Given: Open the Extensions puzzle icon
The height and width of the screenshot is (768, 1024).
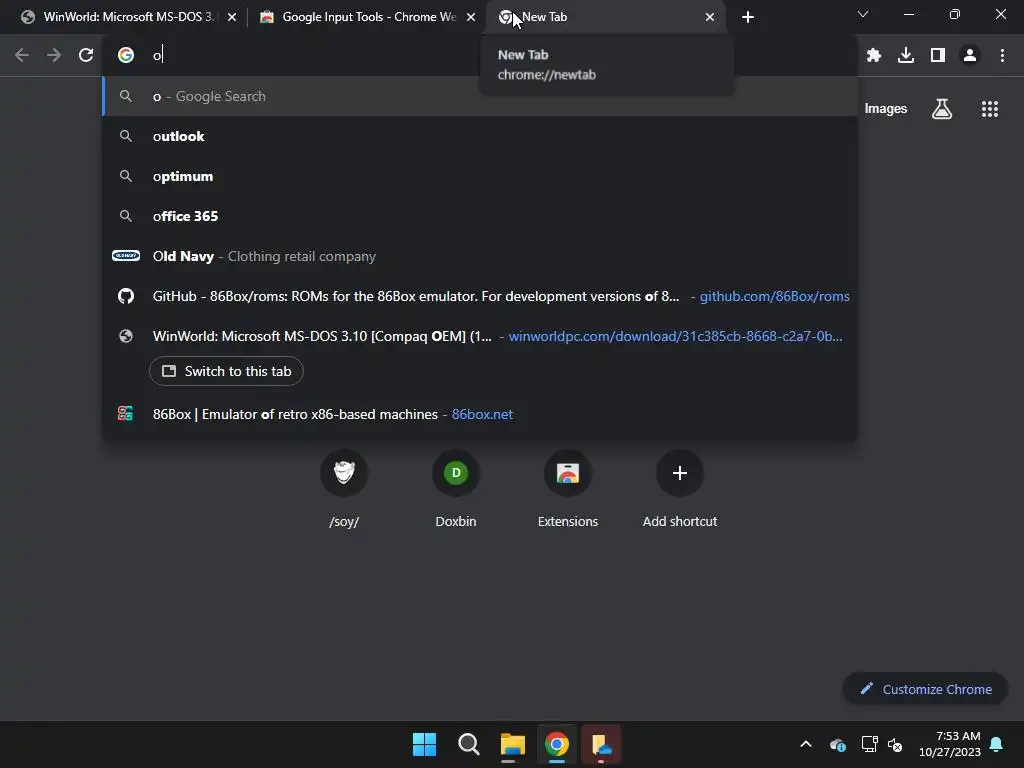Looking at the screenshot, I should pos(874,56).
